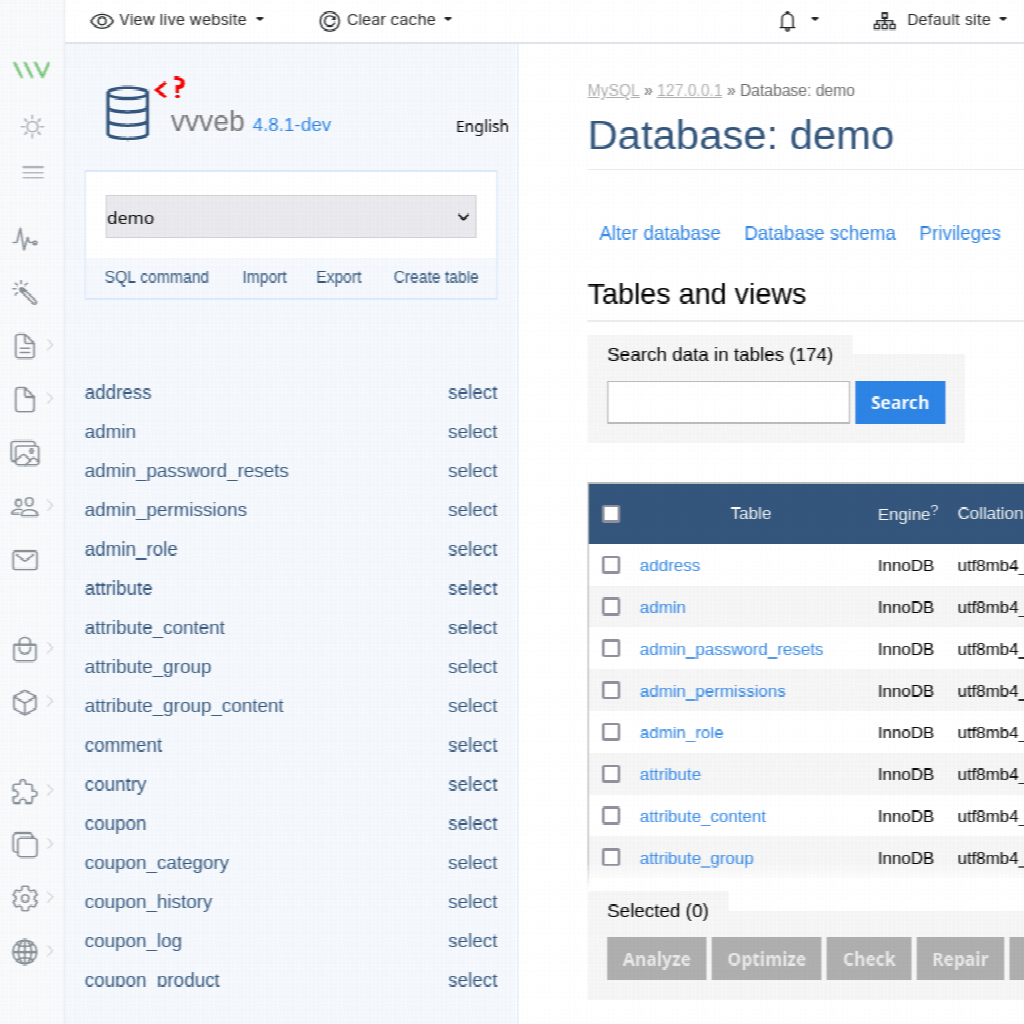
Task: Open the envelope mail icon in sidebar
Action: 25,560
